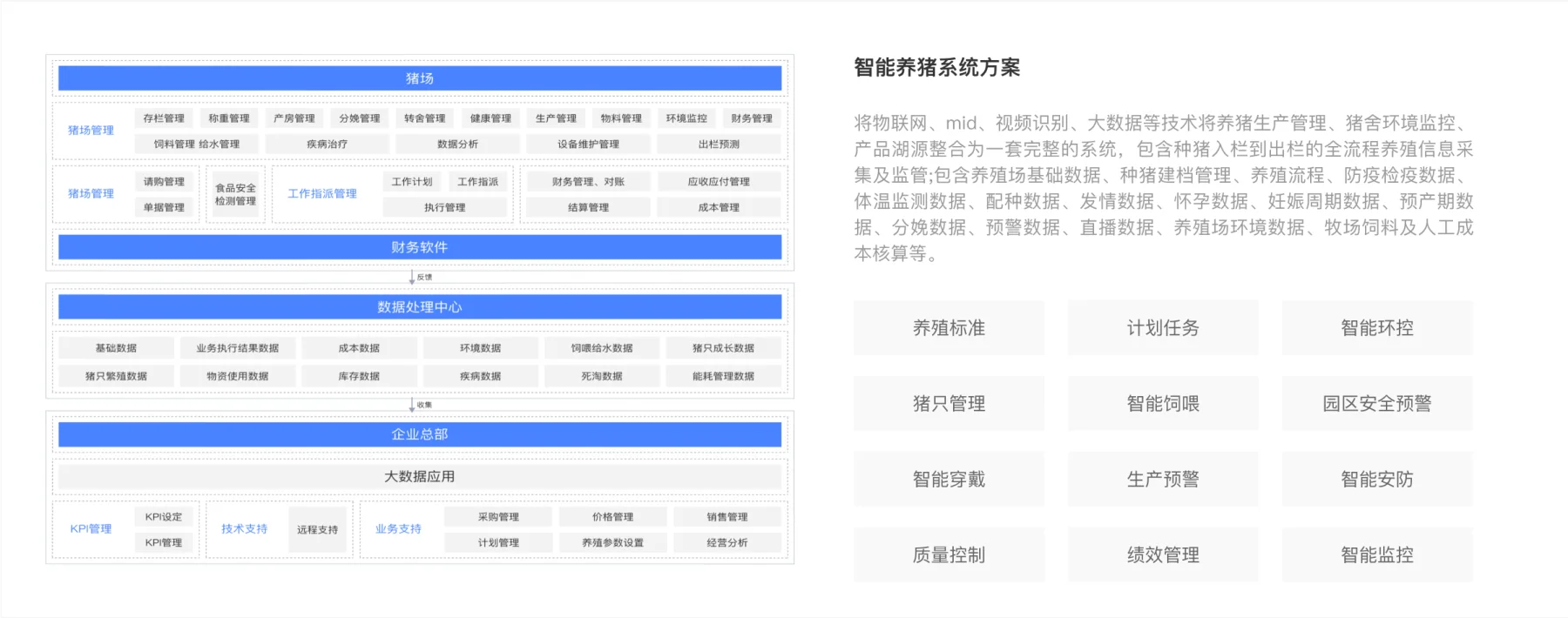Click the 请购管理 box
1568x618 pixels.
coord(164,182)
